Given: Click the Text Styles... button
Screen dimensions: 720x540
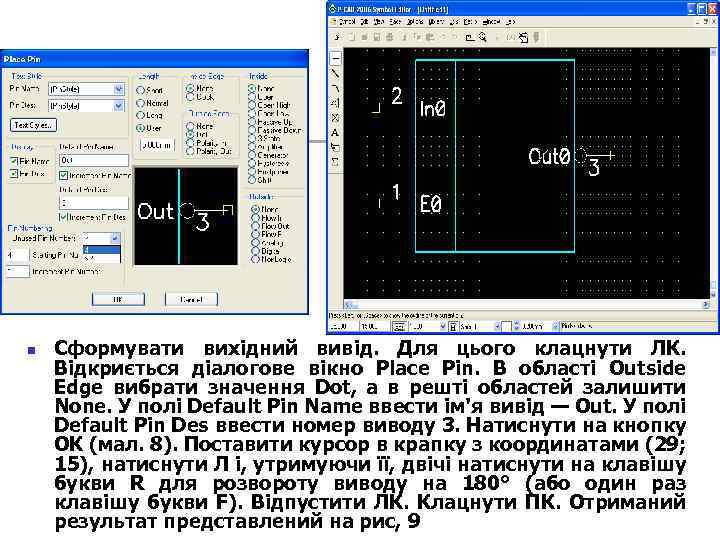Looking at the screenshot, I should pos(33,125).
